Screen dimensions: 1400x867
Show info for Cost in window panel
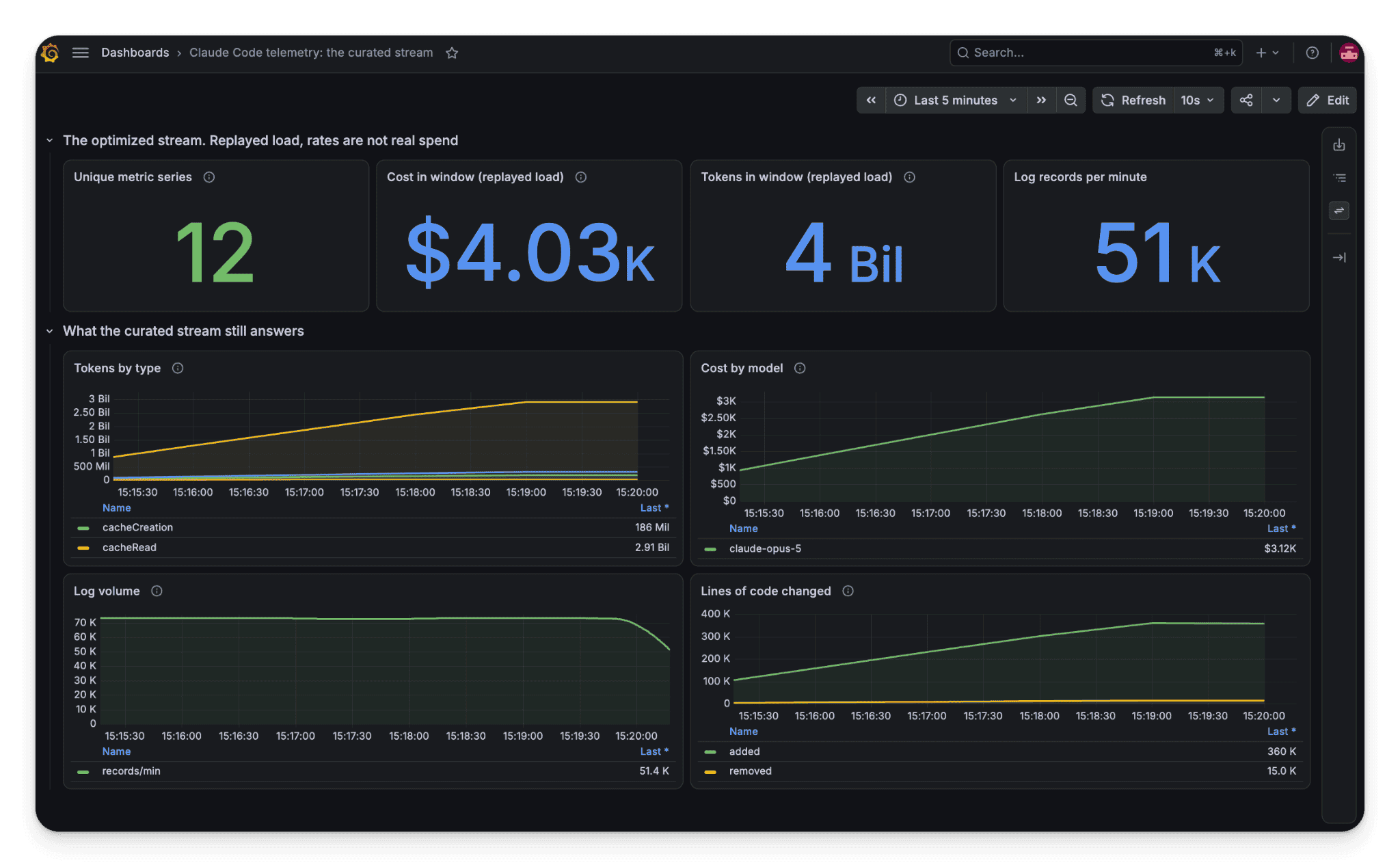581,177
